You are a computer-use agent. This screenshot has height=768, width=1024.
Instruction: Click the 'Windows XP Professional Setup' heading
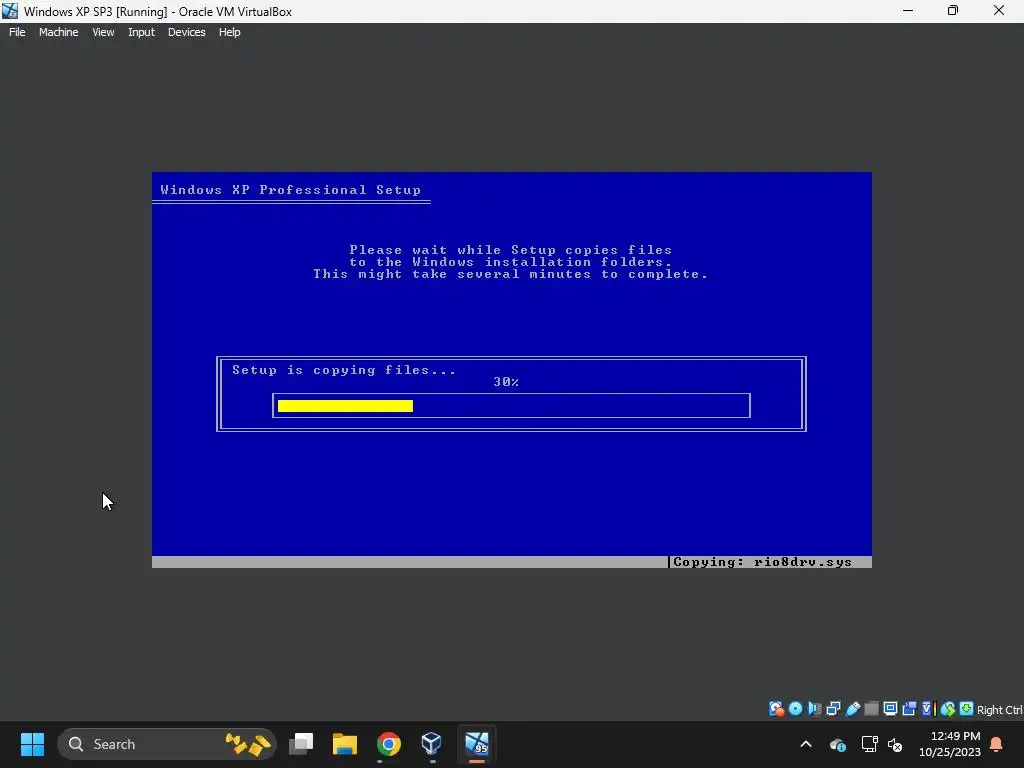pyautogui.click(x=291, y=190)
